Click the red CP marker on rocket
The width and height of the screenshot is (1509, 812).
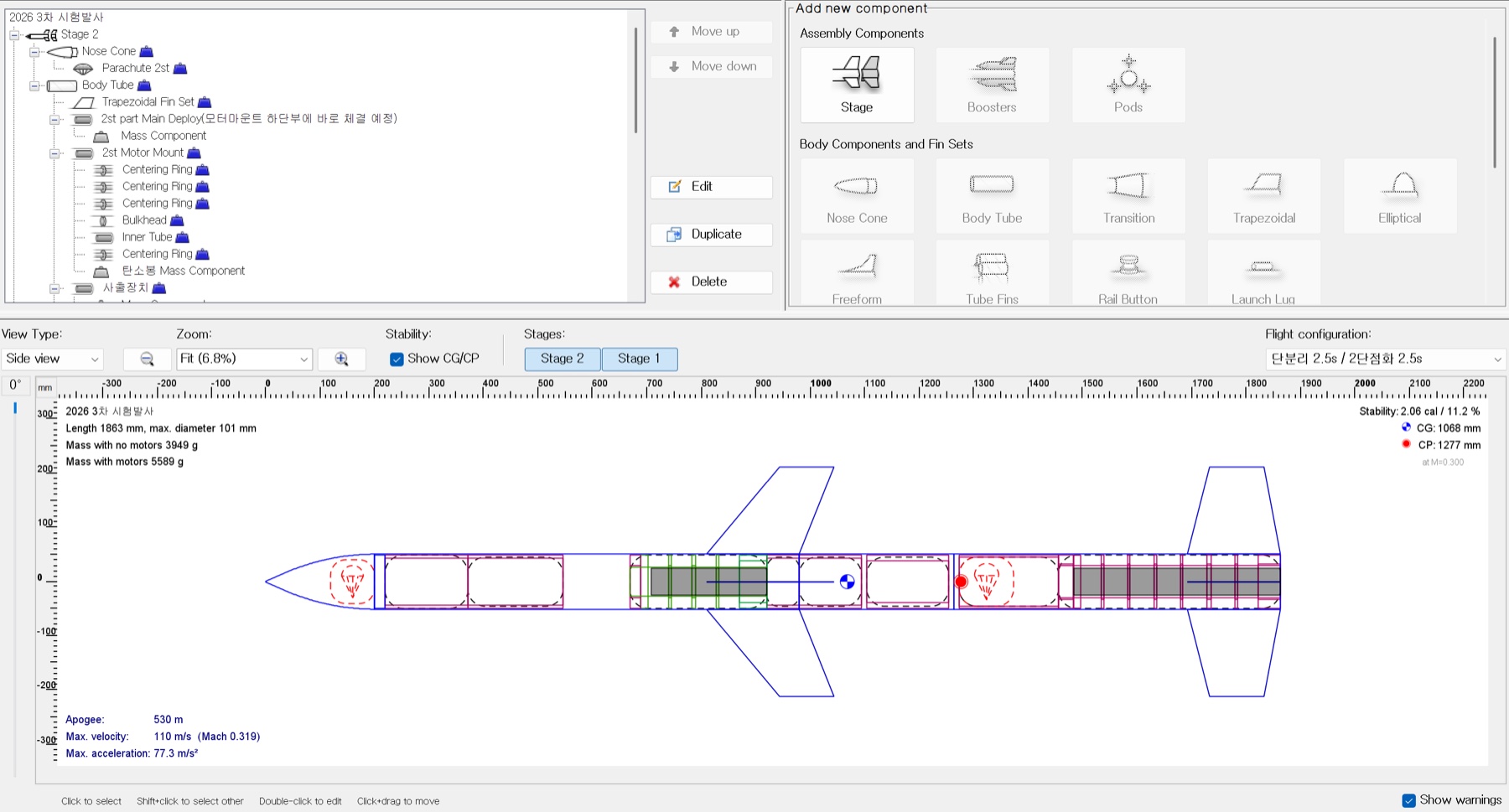(x=961, y=582)
